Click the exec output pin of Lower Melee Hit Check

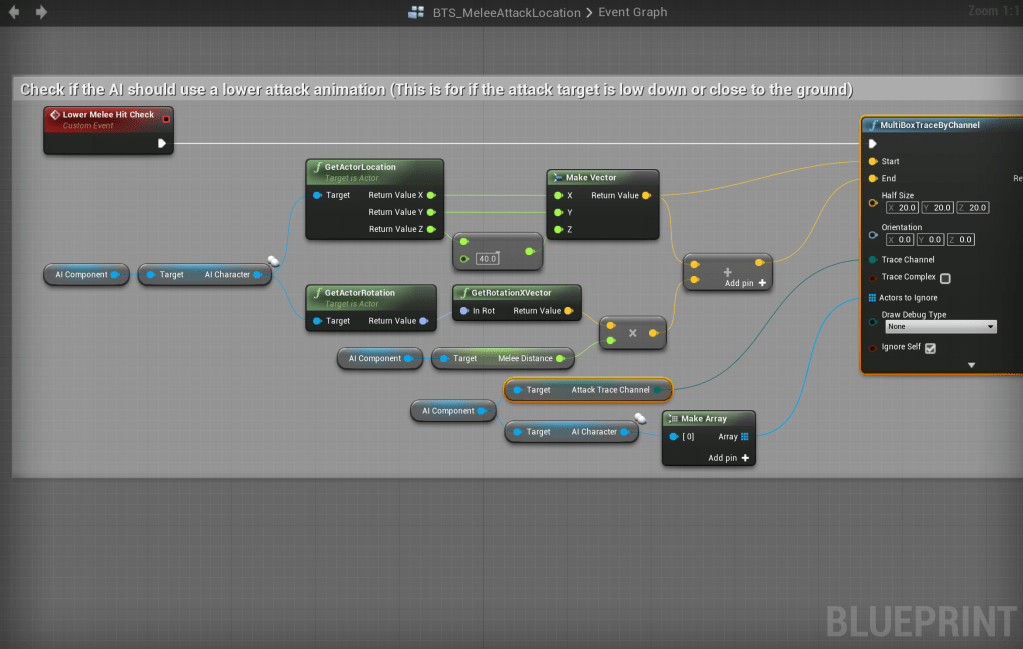(162, 143)
